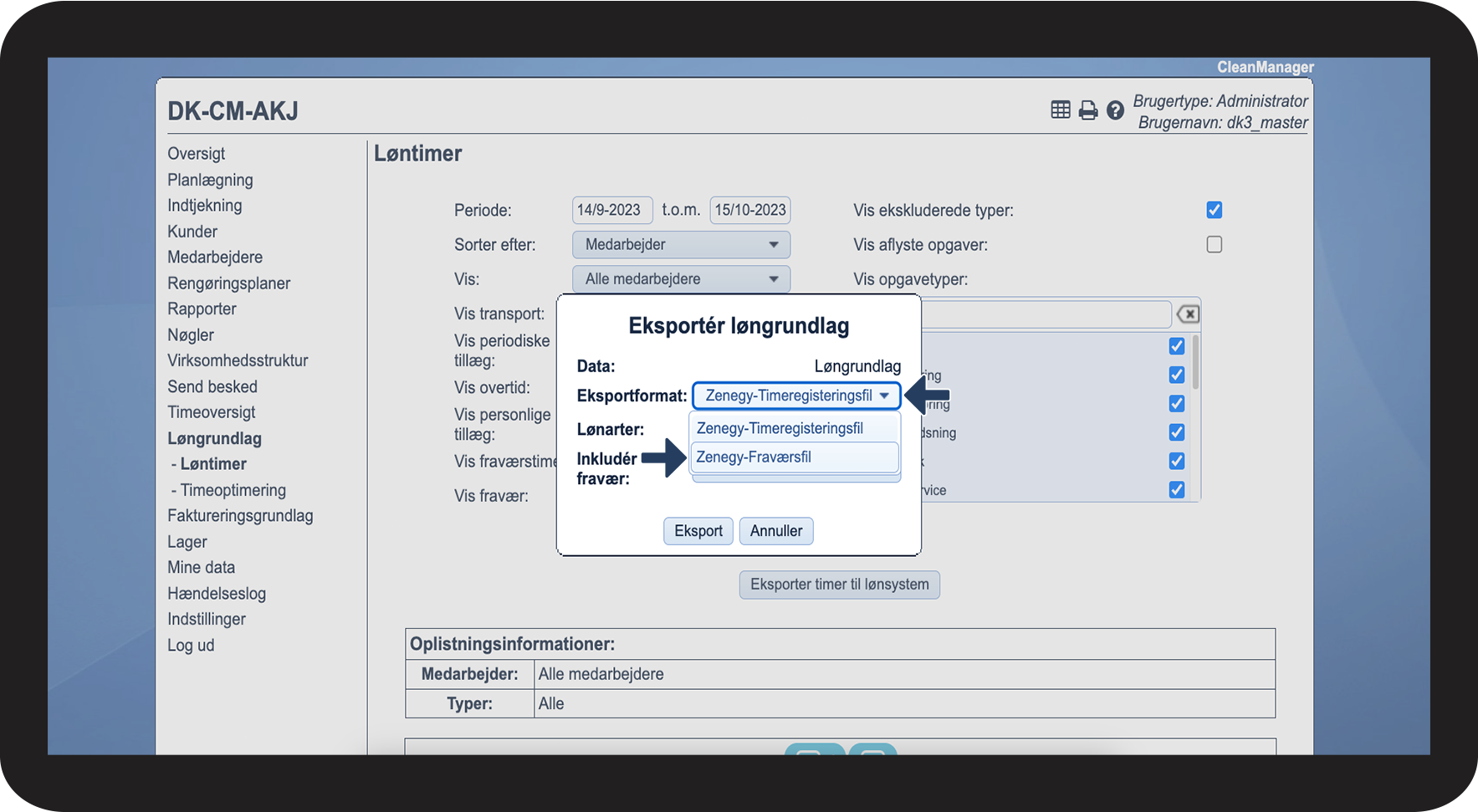This screenshot has width=1478, height=812.
Task: Click the period end date 15/10-2023
Action: coord(750,210)
